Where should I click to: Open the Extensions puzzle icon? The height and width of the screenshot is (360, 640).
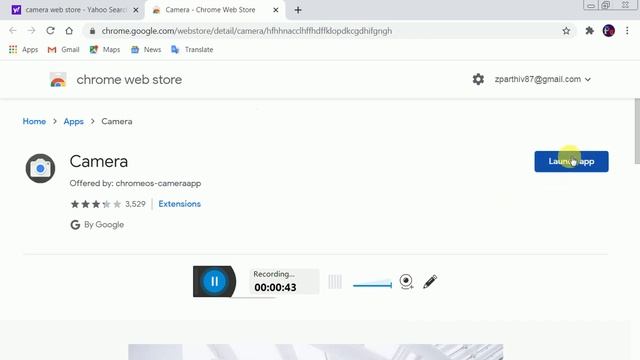tap(589, 31)
